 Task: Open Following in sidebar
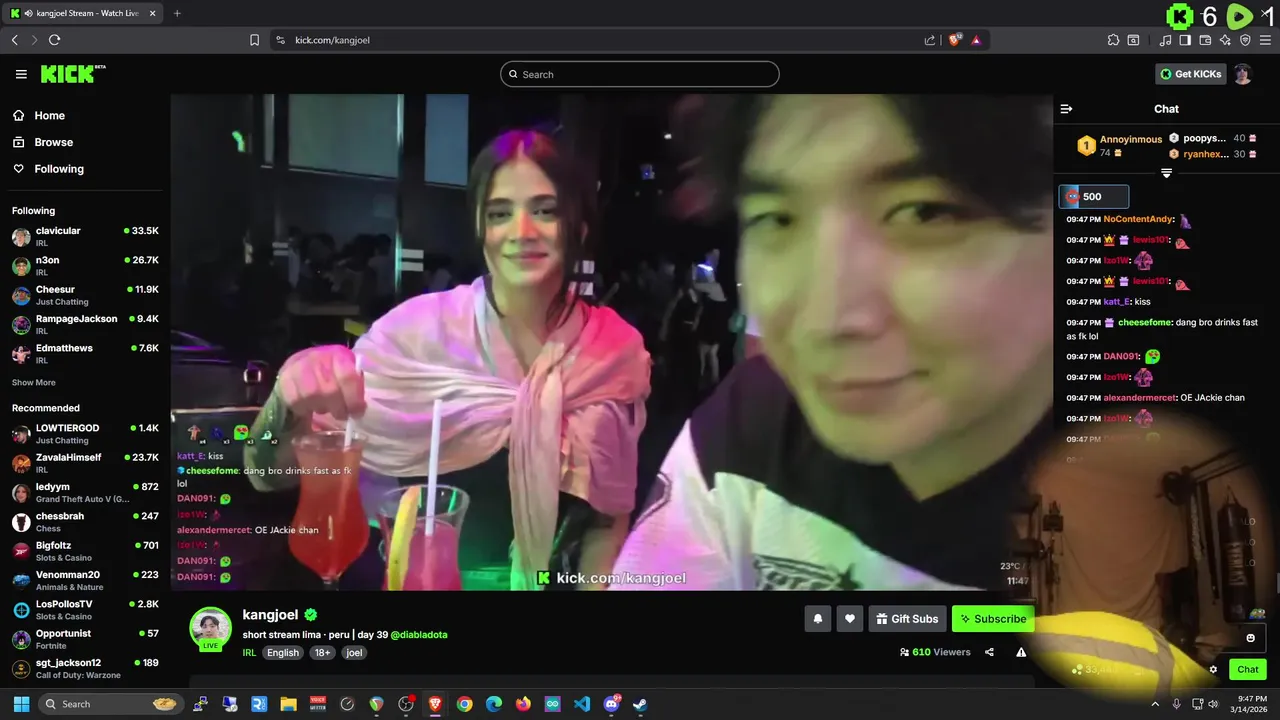(59, 169)
